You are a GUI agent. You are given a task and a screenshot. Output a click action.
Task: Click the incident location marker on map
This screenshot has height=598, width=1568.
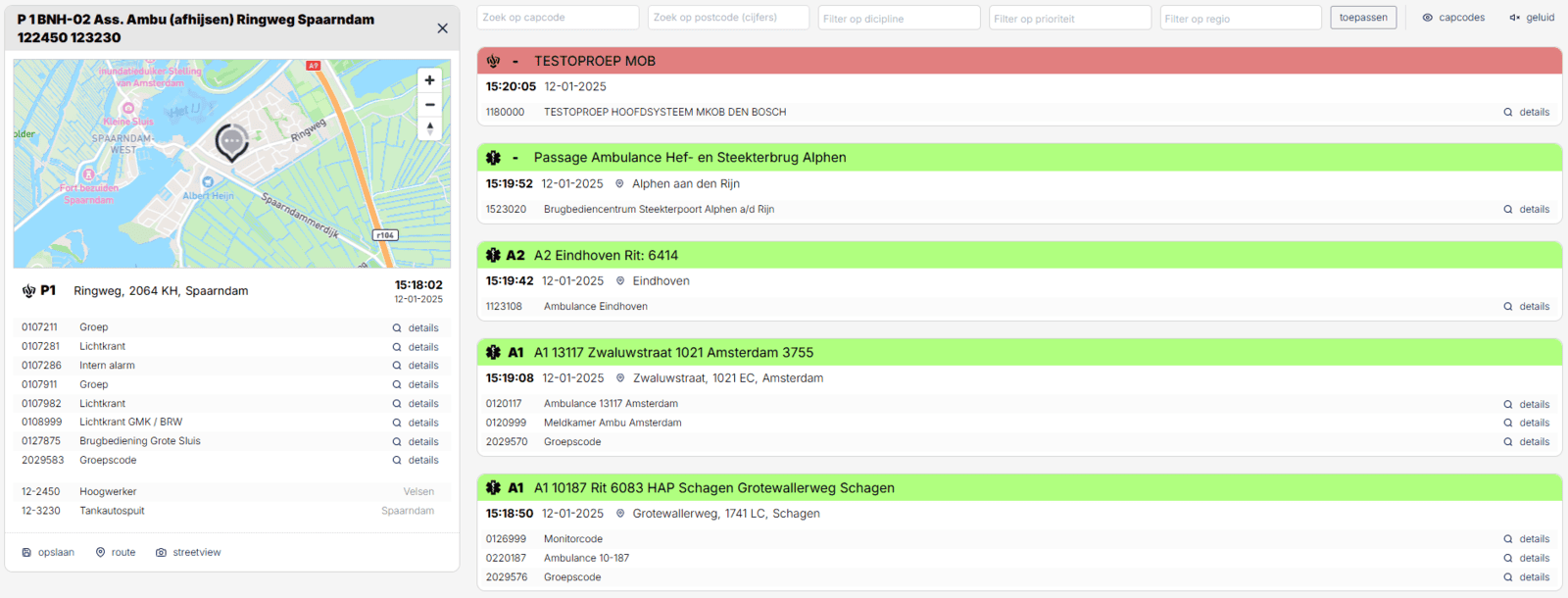tap(231, 142)
